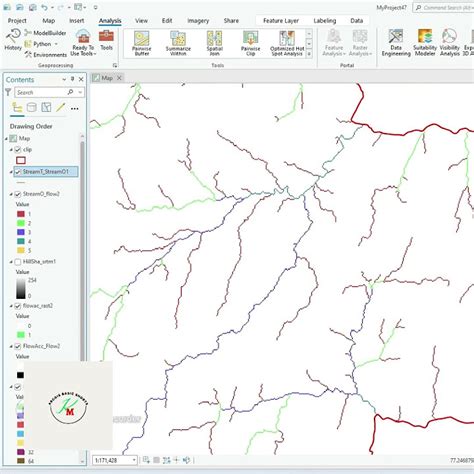Screen dimensions: 474x474
Task: Uncheck the clip layer visibility
Action: (x=18, y=149)
